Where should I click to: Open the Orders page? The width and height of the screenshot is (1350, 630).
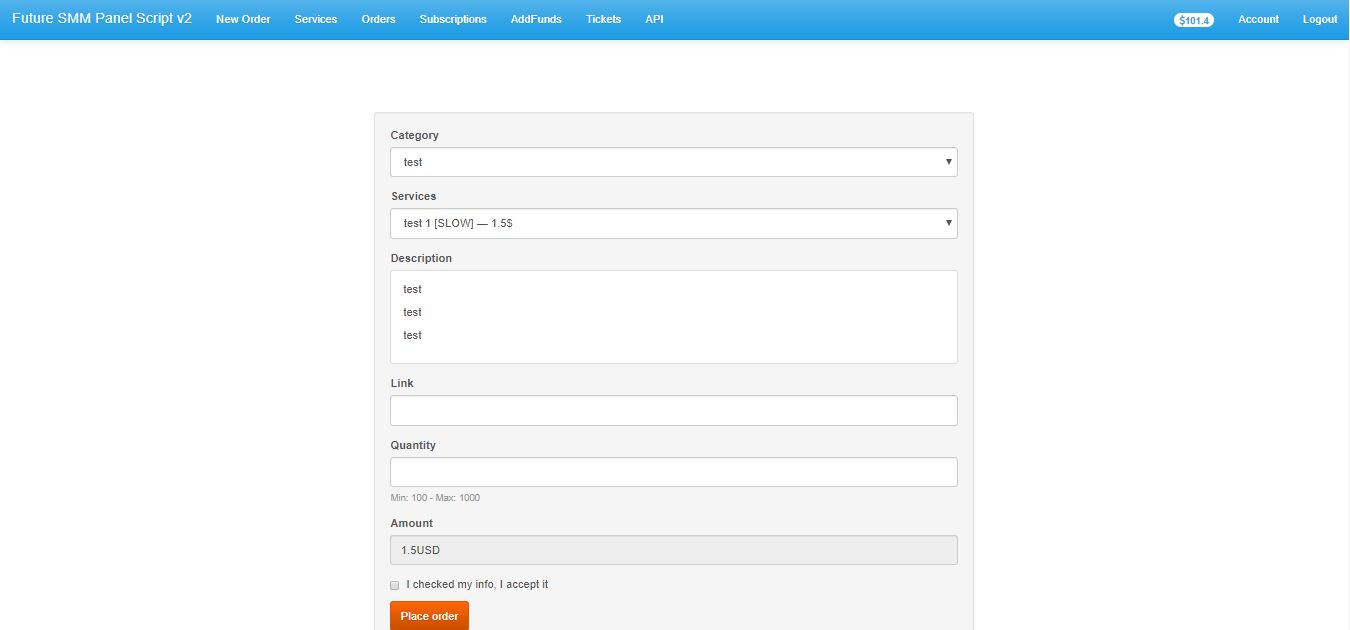[x=378, y=19]
